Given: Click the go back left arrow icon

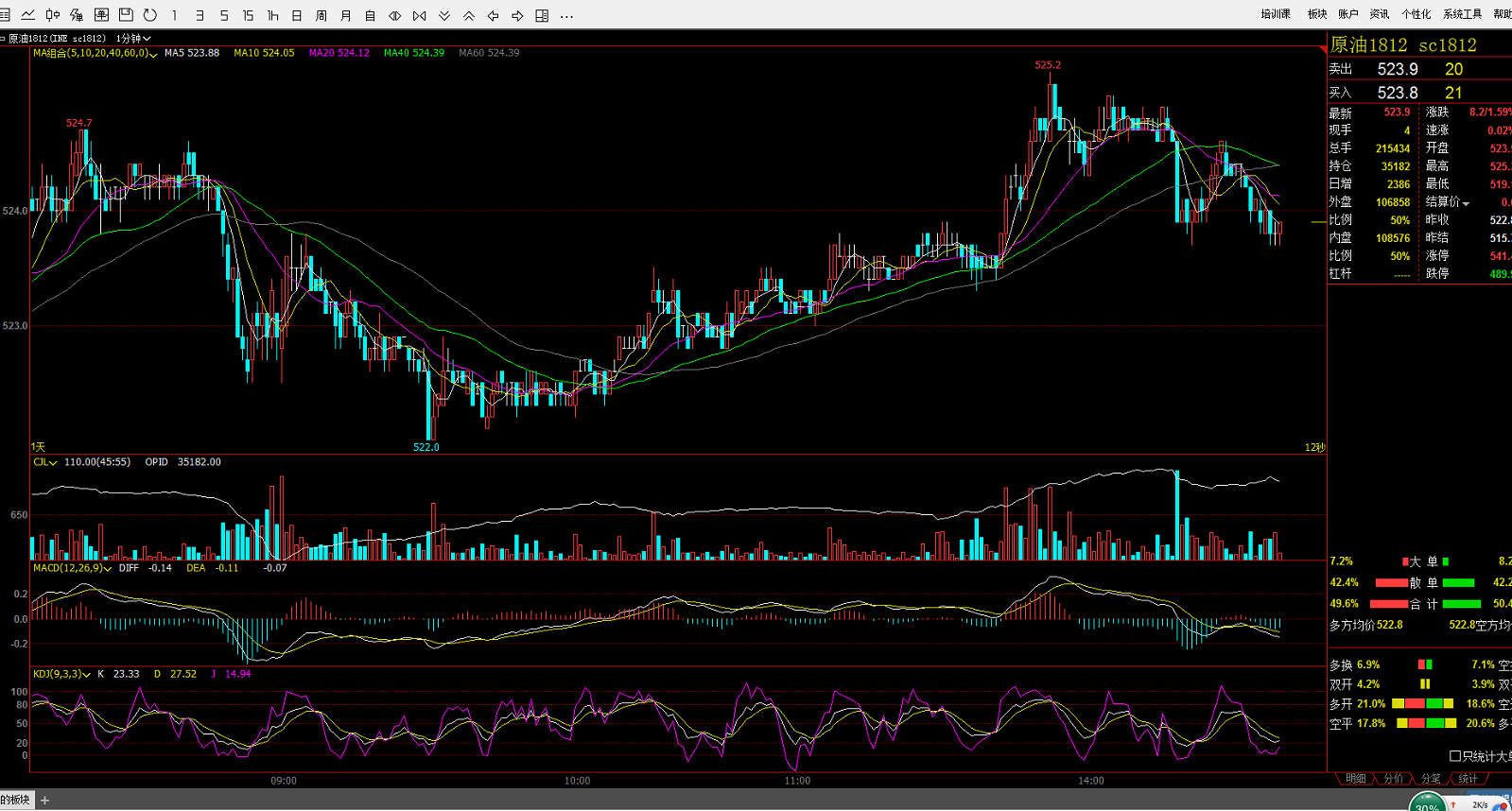Looking at the screenshot, I should pos(494,16).
